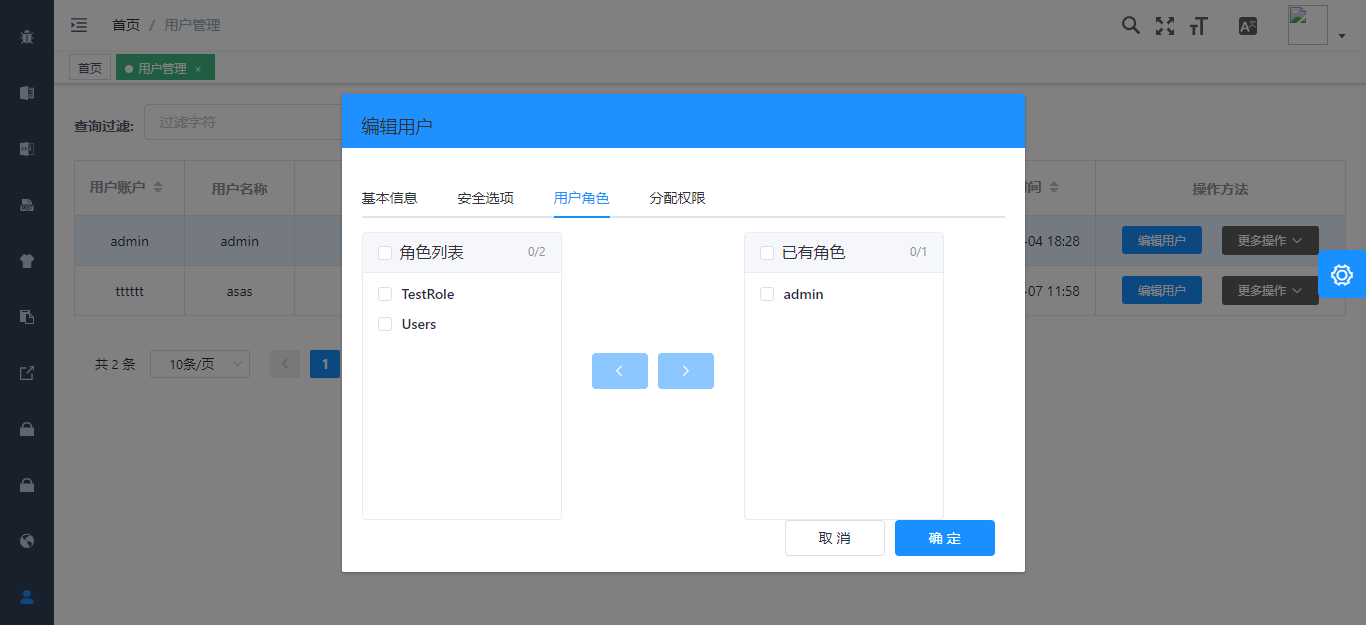Select all with the 角色列表 header checkbox
The height and width of the screenshot is (625, 1366).
(385, 253)
